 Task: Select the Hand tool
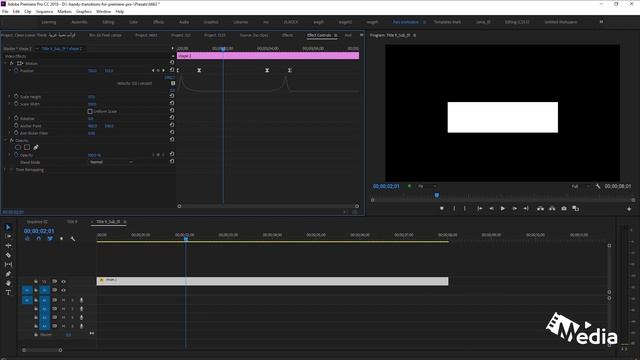(8, 283)
